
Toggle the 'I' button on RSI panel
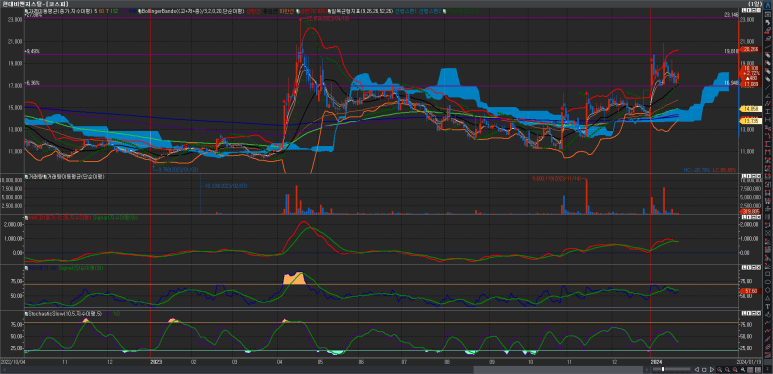pyautogui.click(x=749, y=267)
